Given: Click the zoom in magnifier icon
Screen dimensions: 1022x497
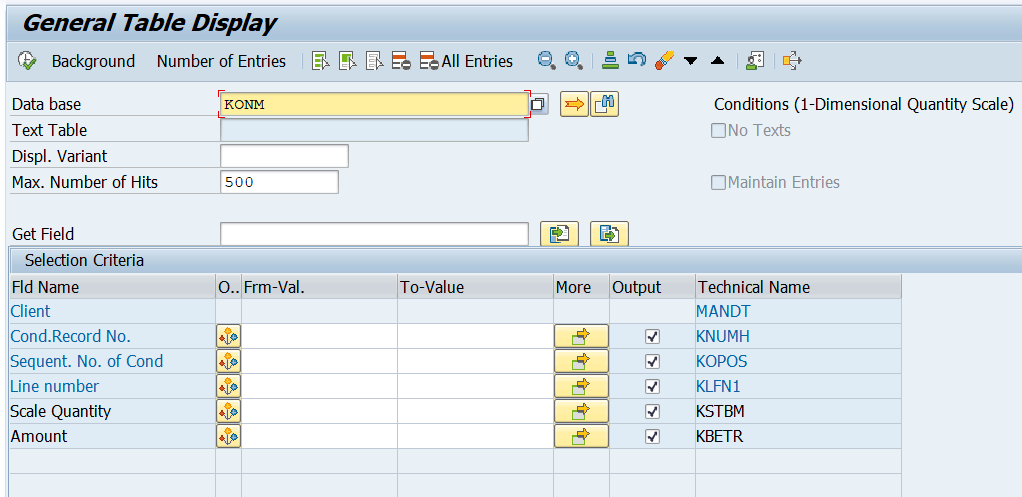Looking at the screenshot, I should (573, 61).
